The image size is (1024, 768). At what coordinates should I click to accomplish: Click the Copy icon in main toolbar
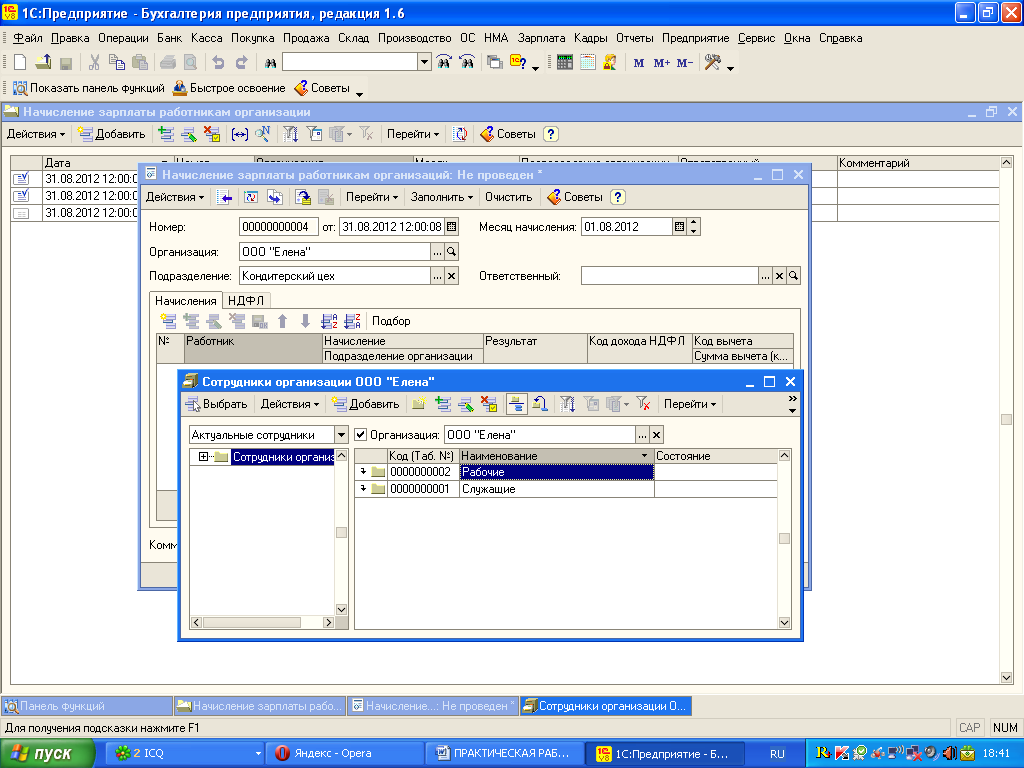pyautogui.click(x=117, y=63)
